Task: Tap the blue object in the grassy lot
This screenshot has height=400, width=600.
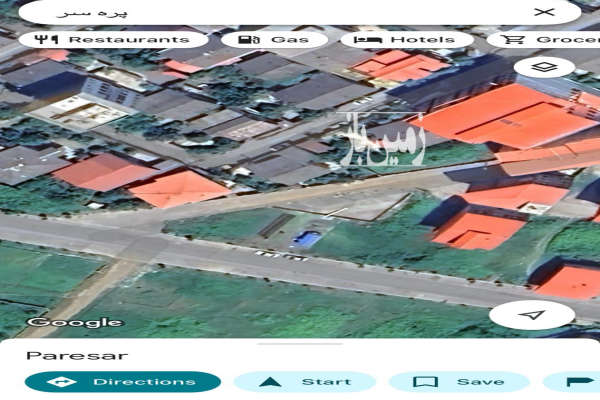Action: [307, 239]
